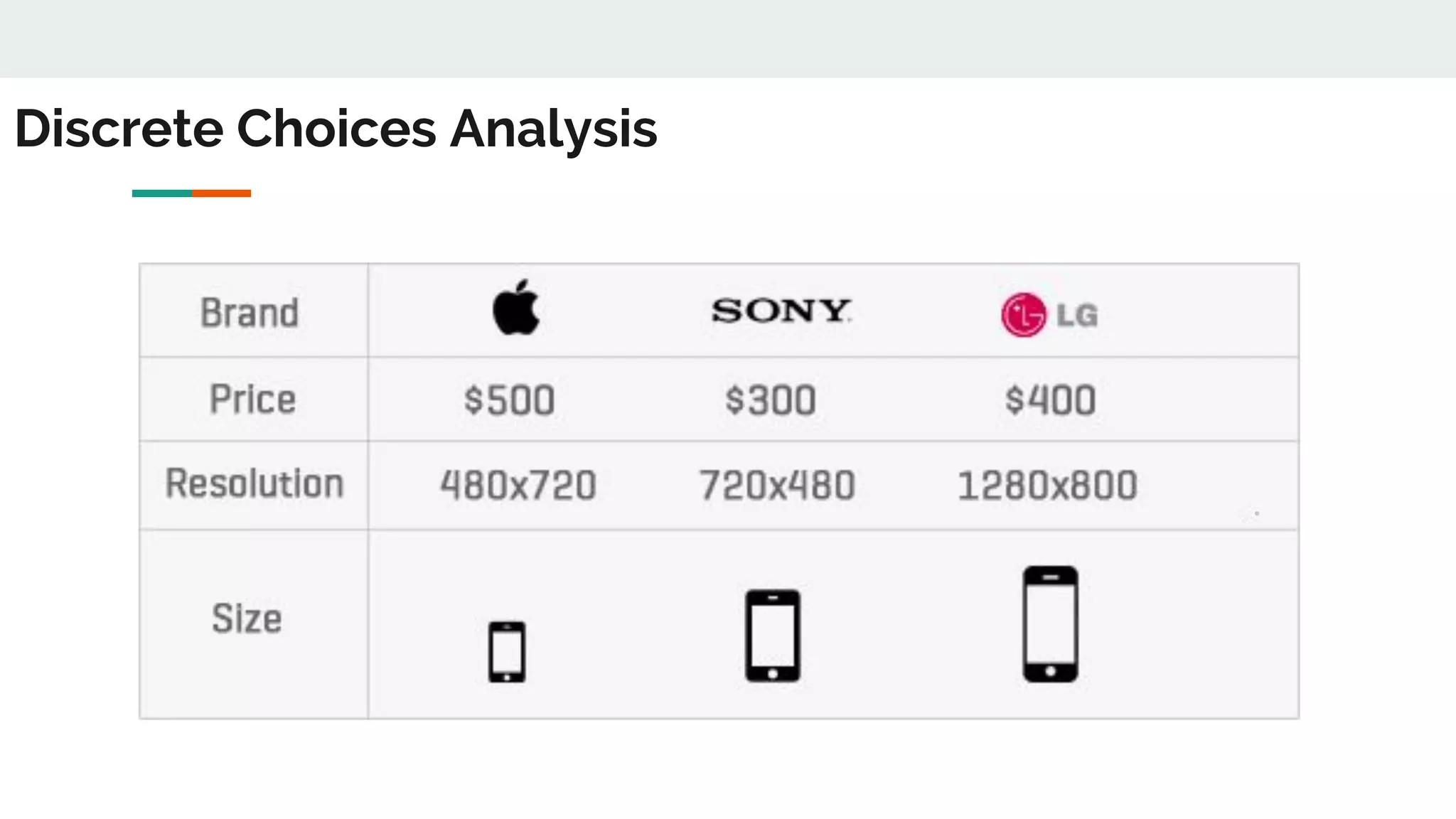
Task: Click the Apple logo in Brand row
Action: tap(516, 309)
